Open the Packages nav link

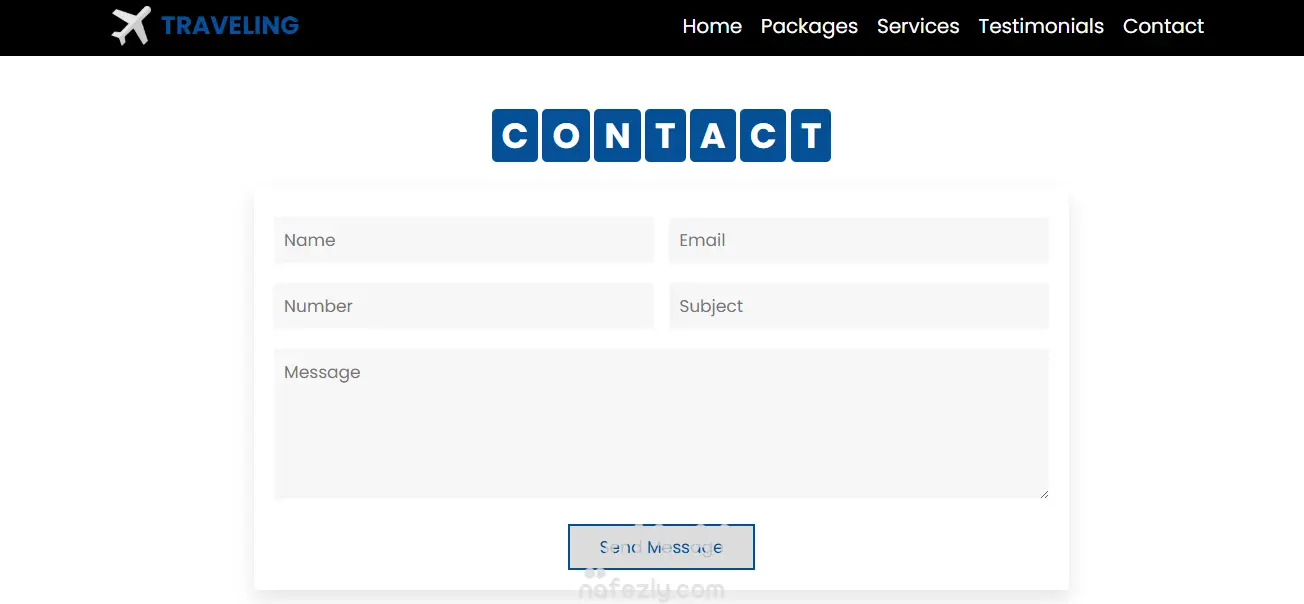[x=809, y=26]
